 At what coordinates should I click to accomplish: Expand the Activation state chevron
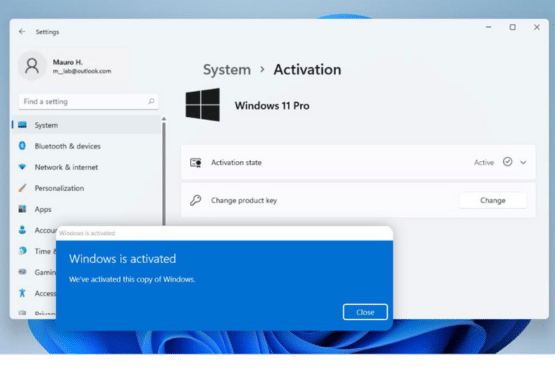(x=523, y=163)
